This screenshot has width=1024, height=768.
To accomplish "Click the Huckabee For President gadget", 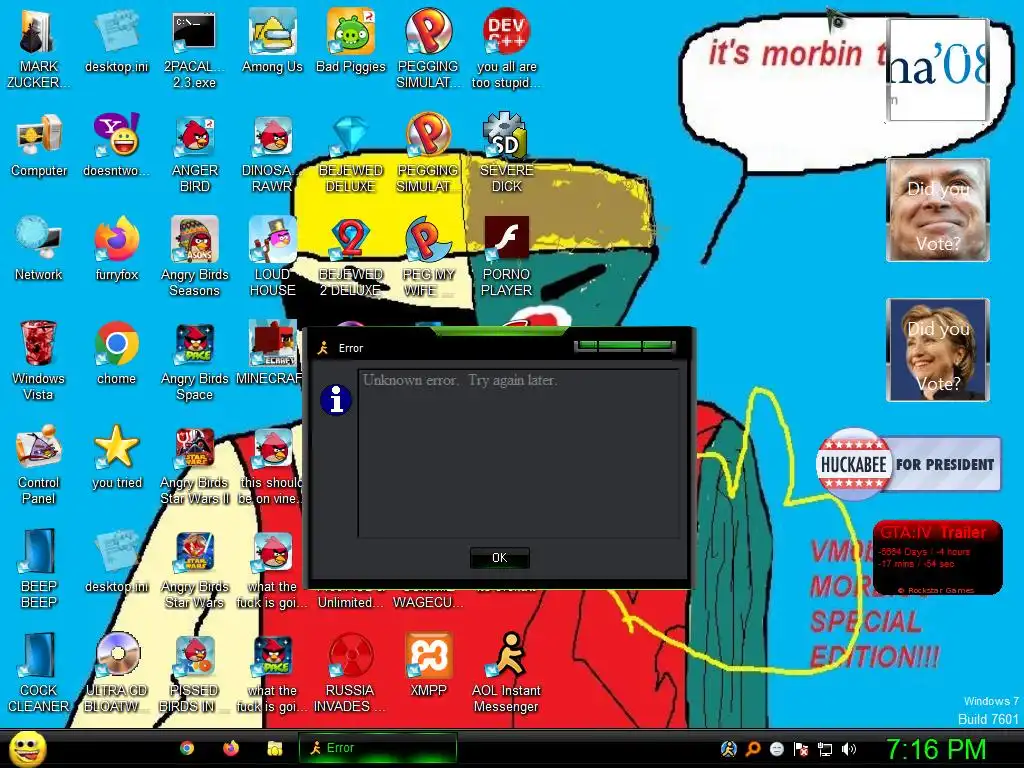I will click(x=908, y=464).
